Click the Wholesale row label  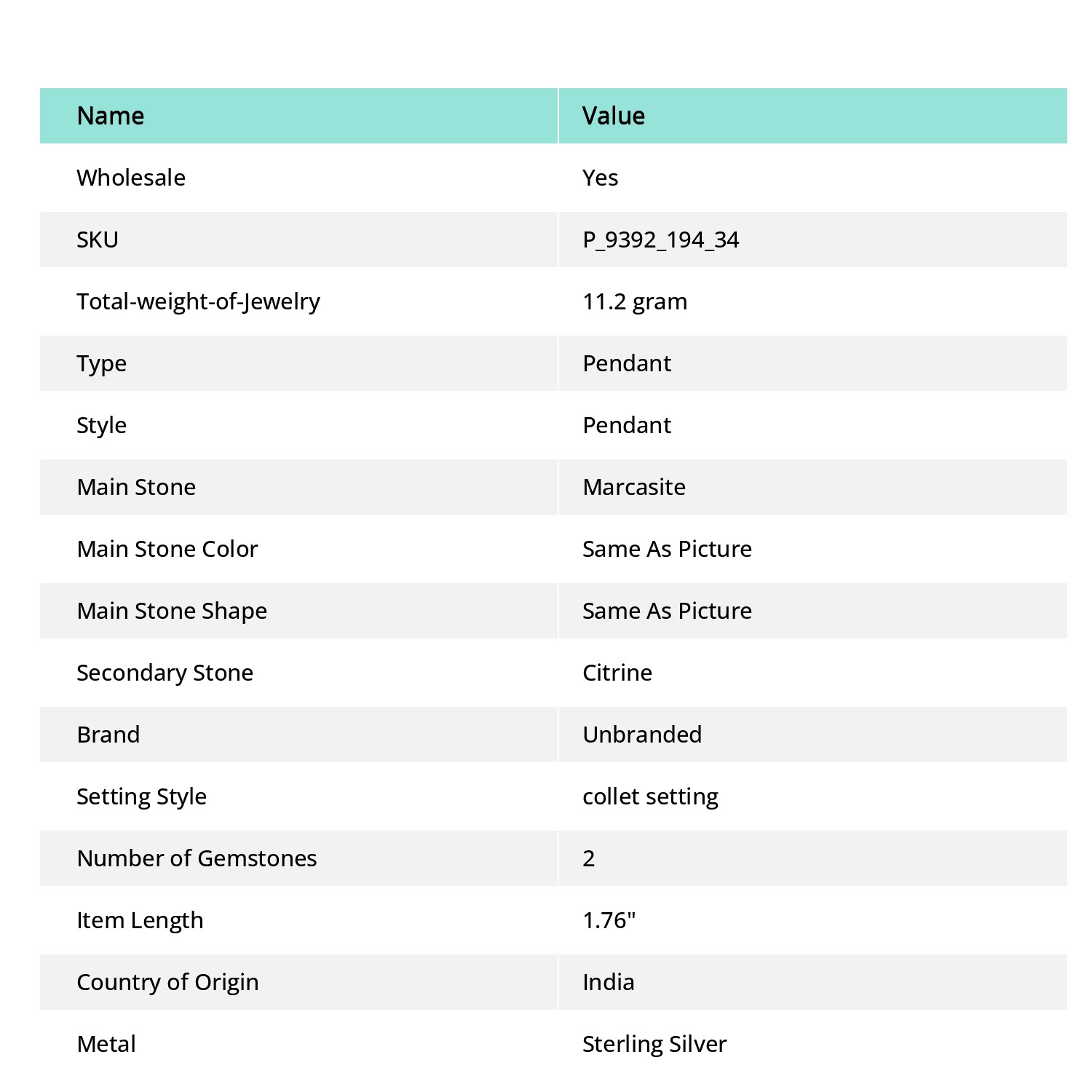point(131,178)
